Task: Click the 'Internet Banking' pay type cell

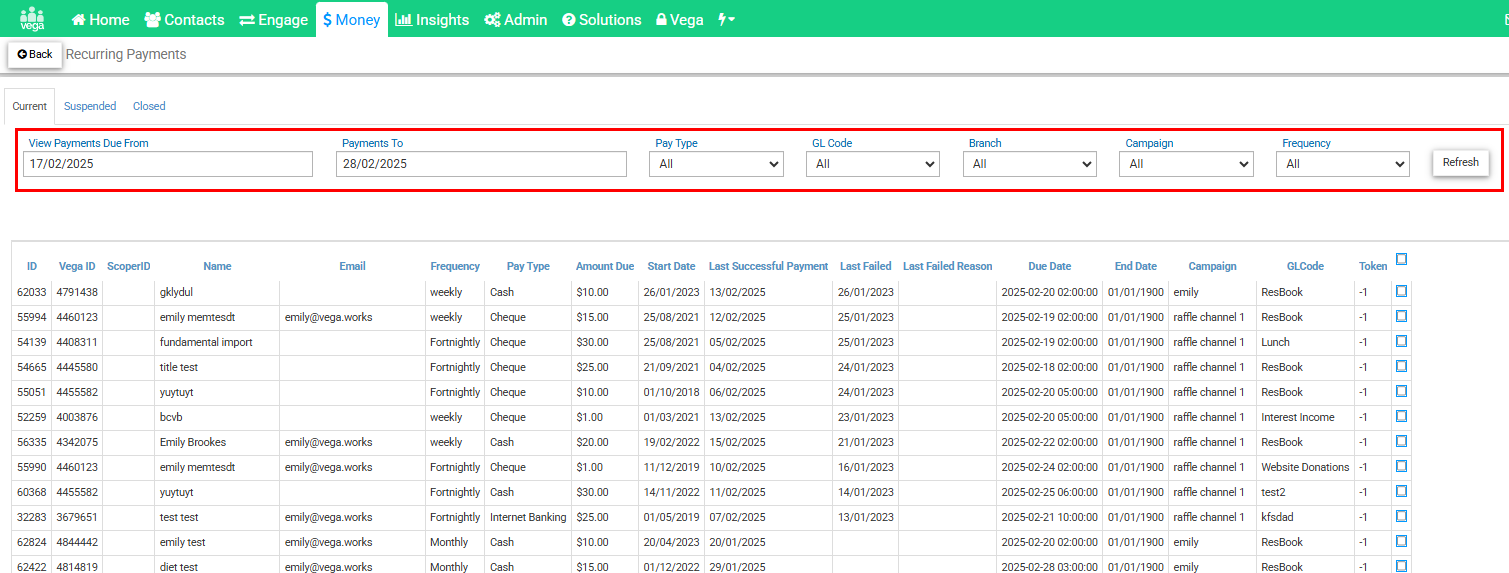Action: pos(528,517)
